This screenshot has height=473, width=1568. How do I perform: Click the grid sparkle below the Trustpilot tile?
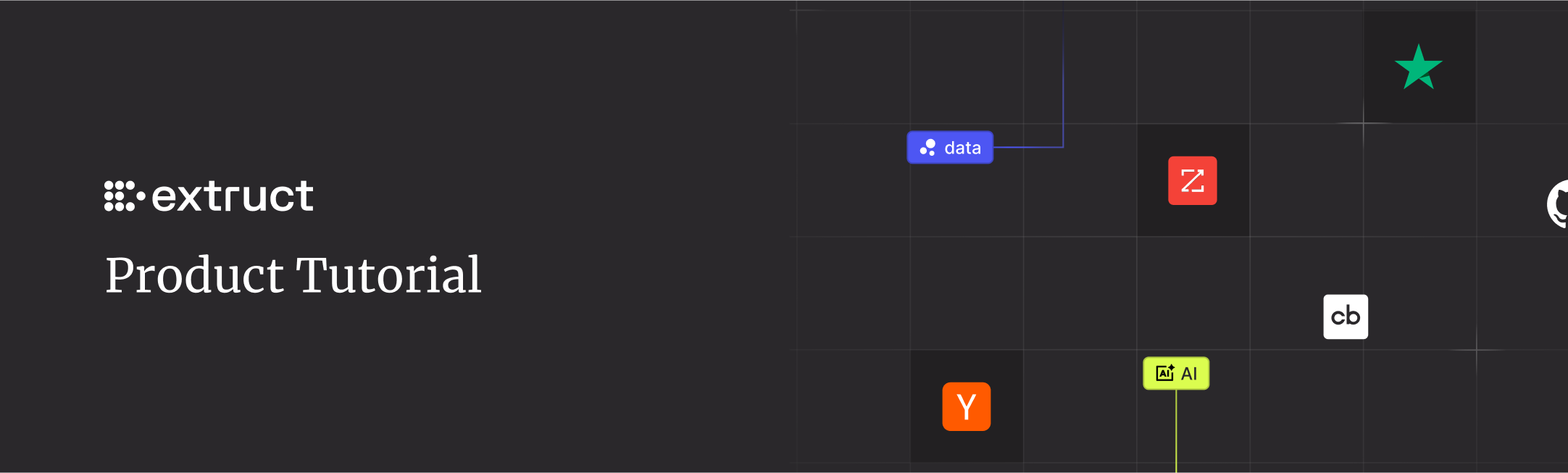tap(1363, 124)
